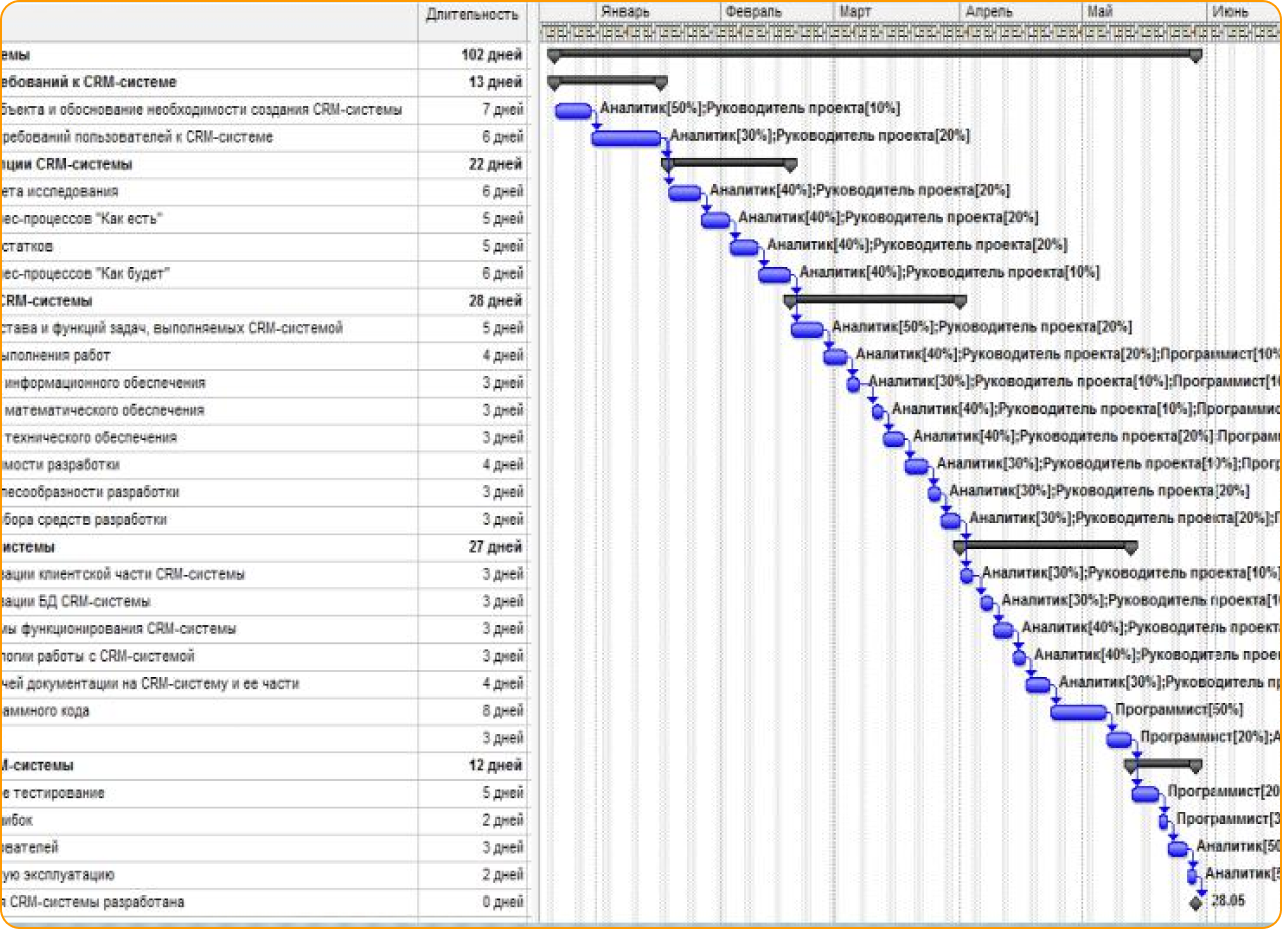Select the Февраль month header
The width and height of the screenshot is (1282, 929).
pos(754,12)
